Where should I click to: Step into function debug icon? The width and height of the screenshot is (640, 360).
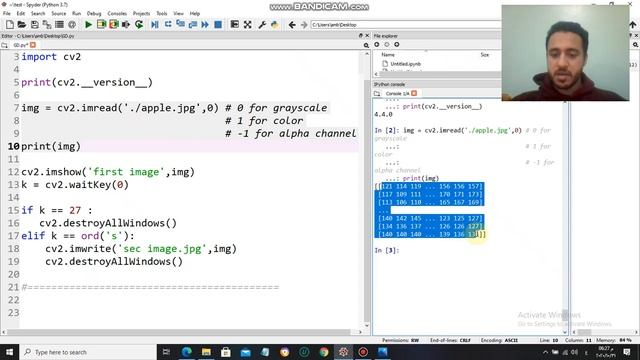[x=180, y=25]
